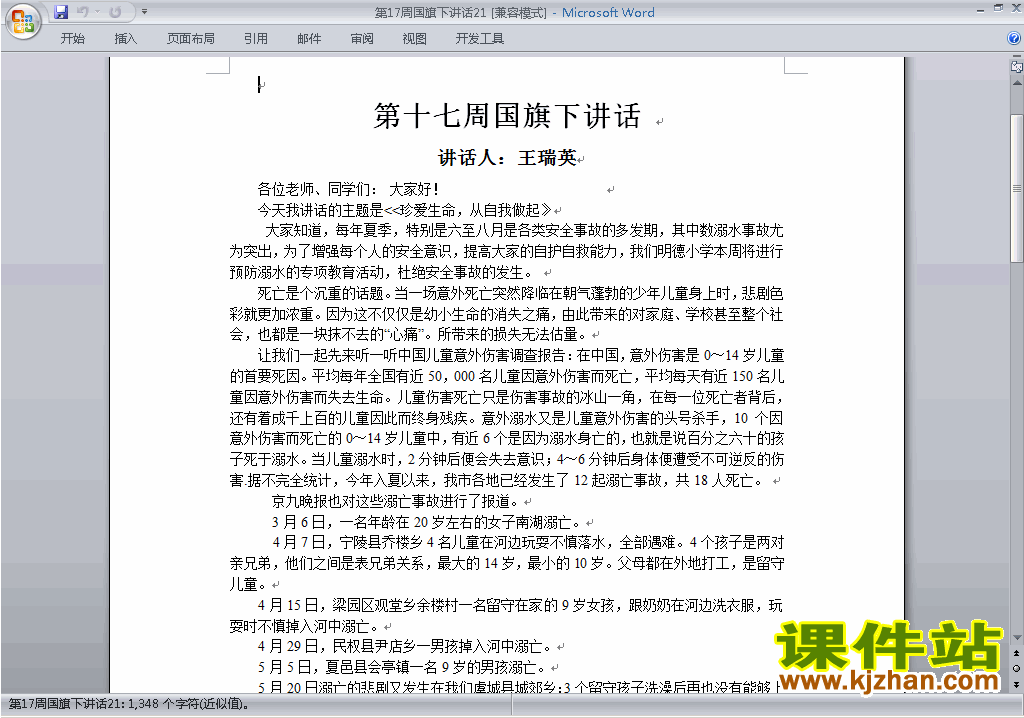Go to previous page with double-up arrow
This screenshot has height=718, width=1024.
1016,653
